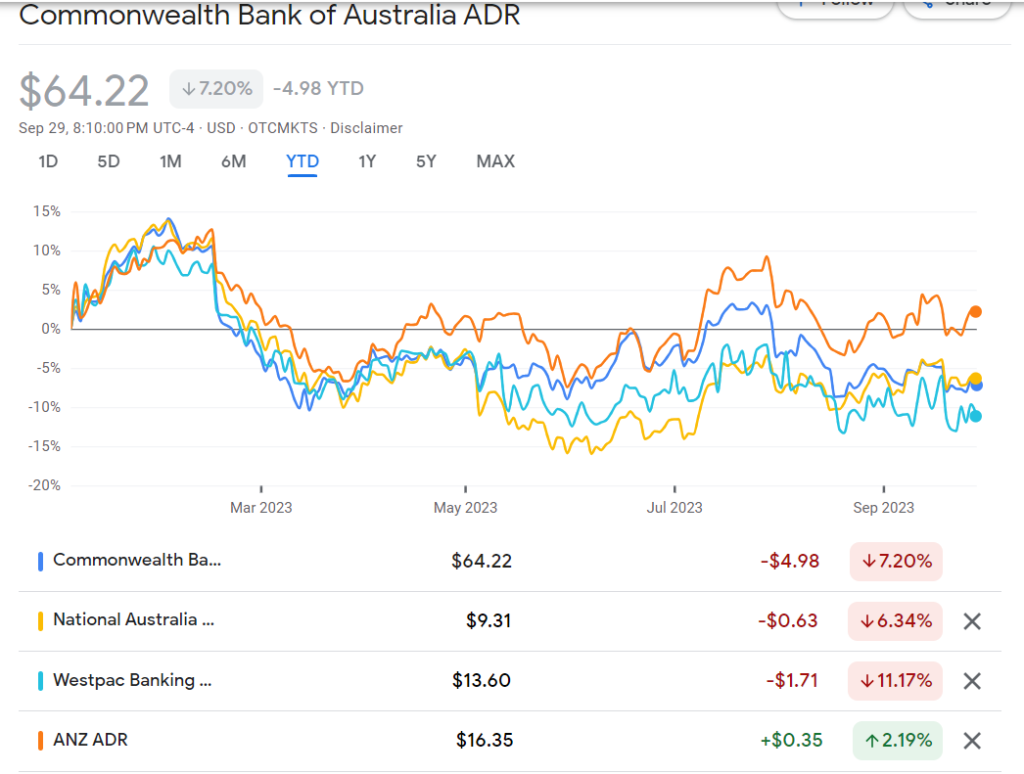Remove National Australia comparison with X
Image resolution: width=1024 pixels, height=774 pixels.
972,621
